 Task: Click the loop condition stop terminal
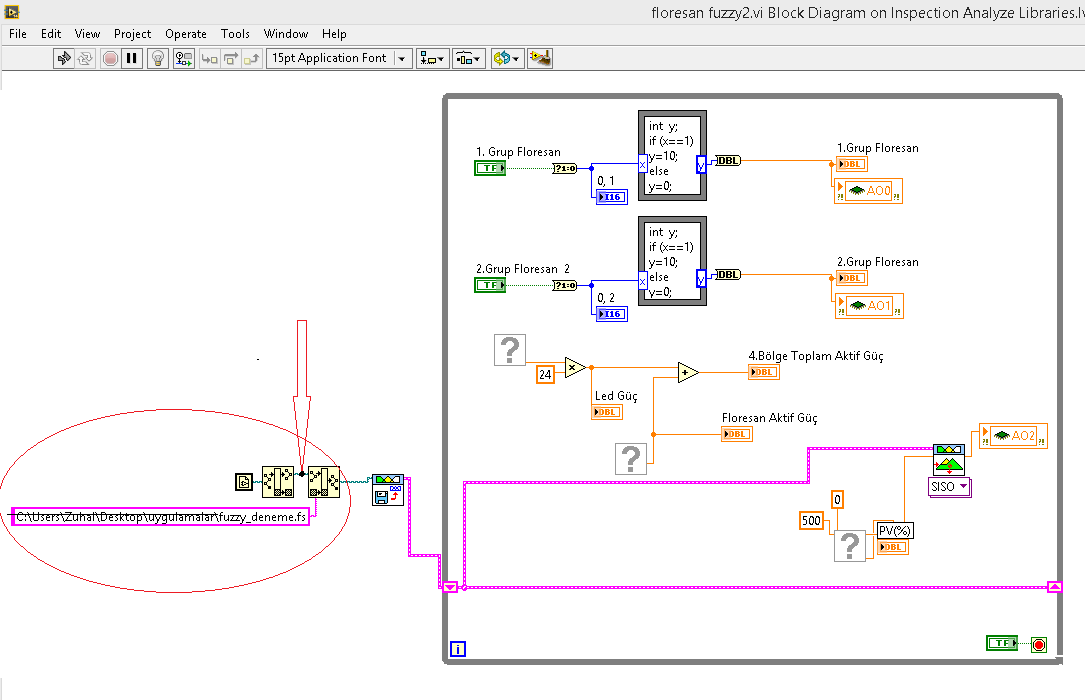[x=1039, y=645]
